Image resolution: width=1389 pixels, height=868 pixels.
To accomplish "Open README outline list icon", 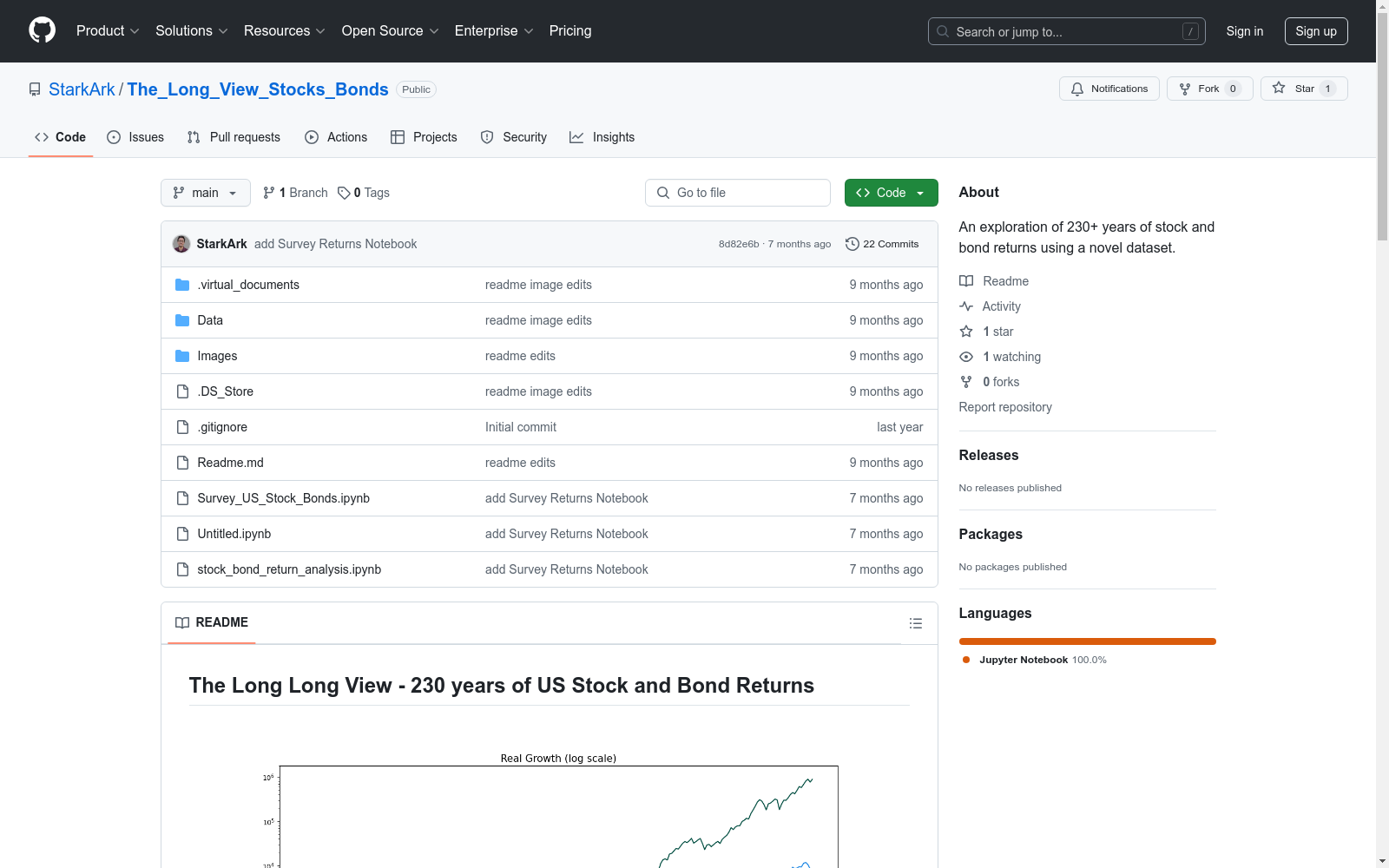I will (916, 623).
